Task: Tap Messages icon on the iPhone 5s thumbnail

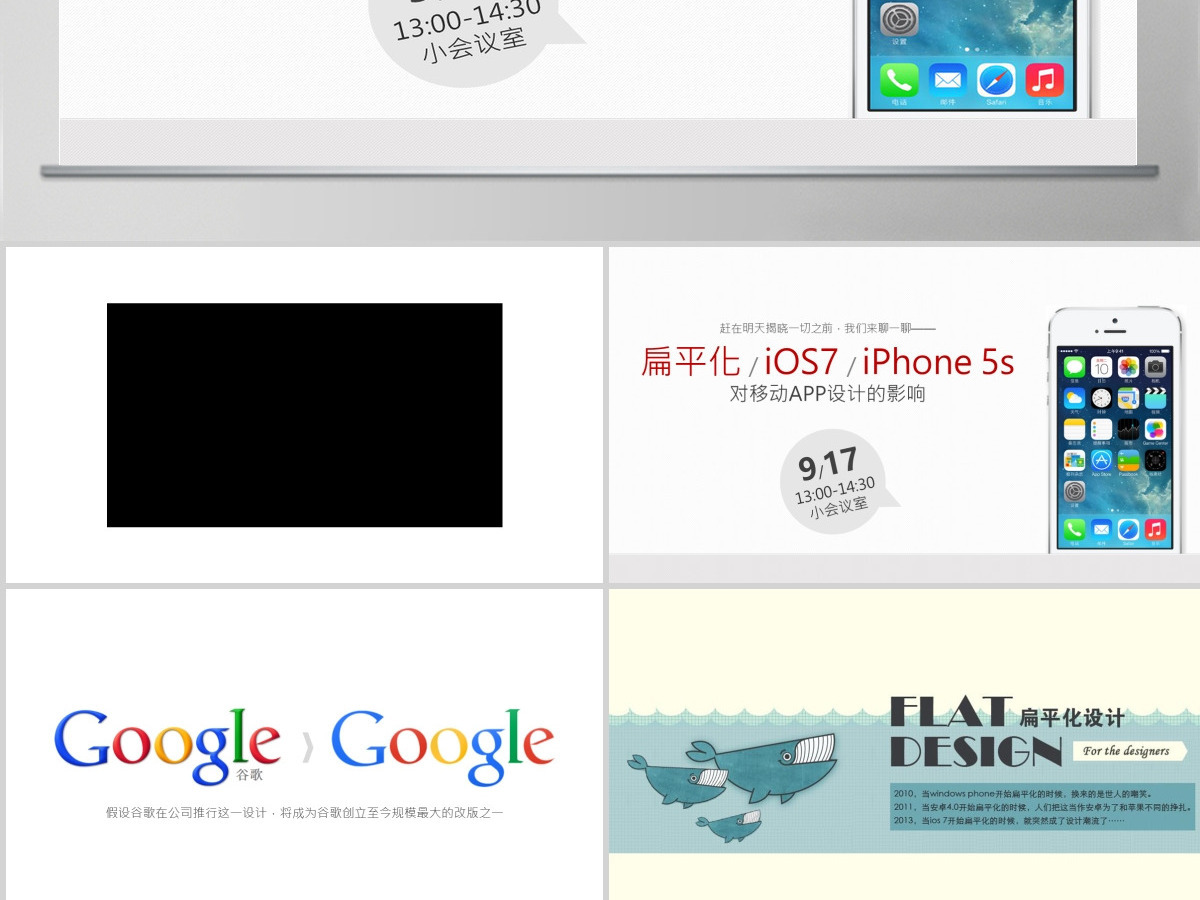Action: coord(1075,367)
